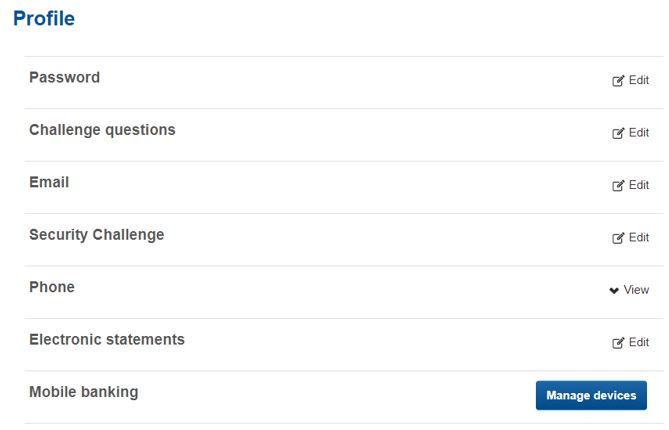Click the Email edit pencil icon
Screen dimensions: 669x430
(x=618, y=186)
